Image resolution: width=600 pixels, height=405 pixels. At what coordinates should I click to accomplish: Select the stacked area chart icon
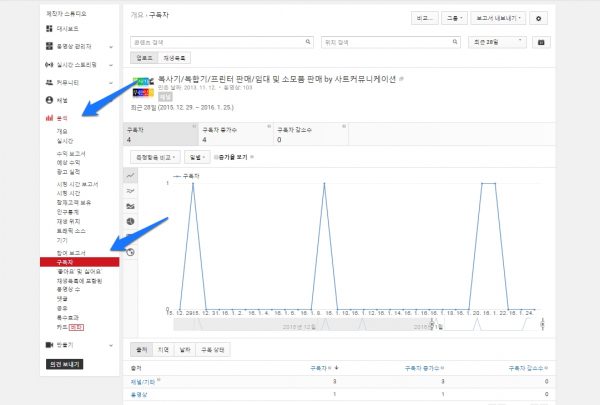(x=130, y=206)
